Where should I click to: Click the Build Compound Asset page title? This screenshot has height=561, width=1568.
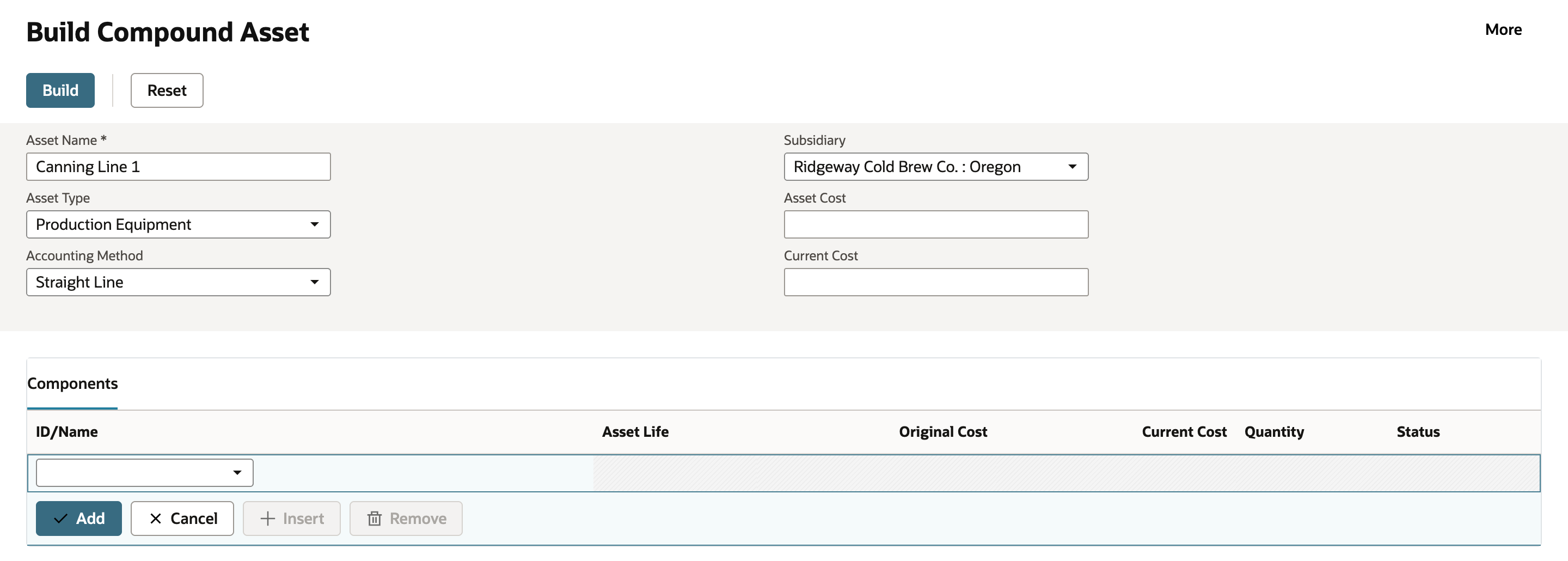coord(167,32)
